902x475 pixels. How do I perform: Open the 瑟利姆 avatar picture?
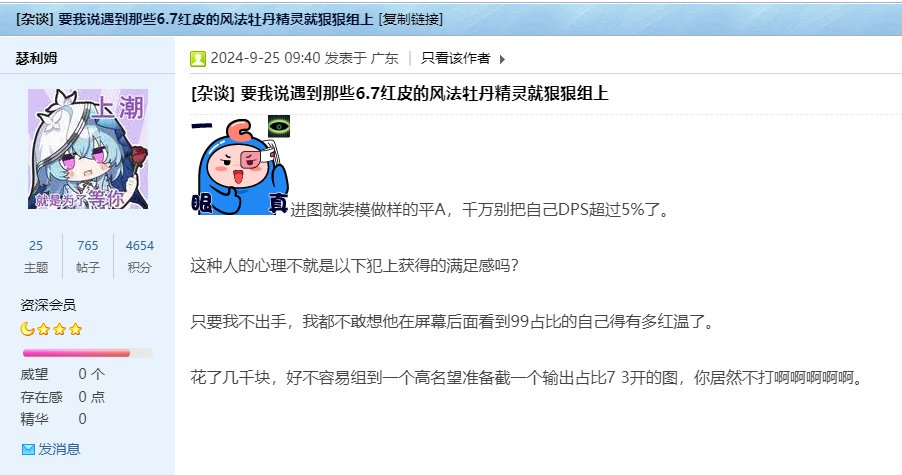click(88, 149)
